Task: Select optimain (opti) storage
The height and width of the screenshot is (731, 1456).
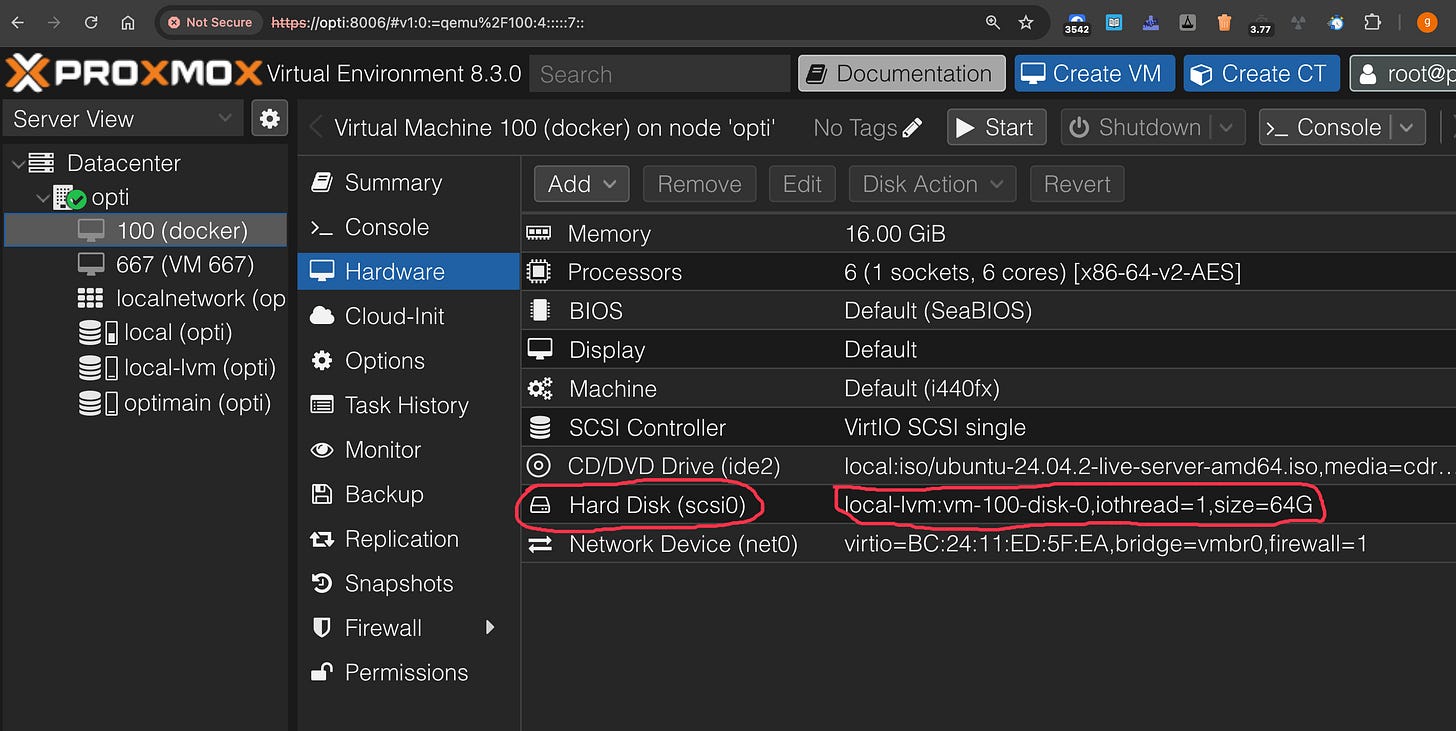Action: [145, 403]
